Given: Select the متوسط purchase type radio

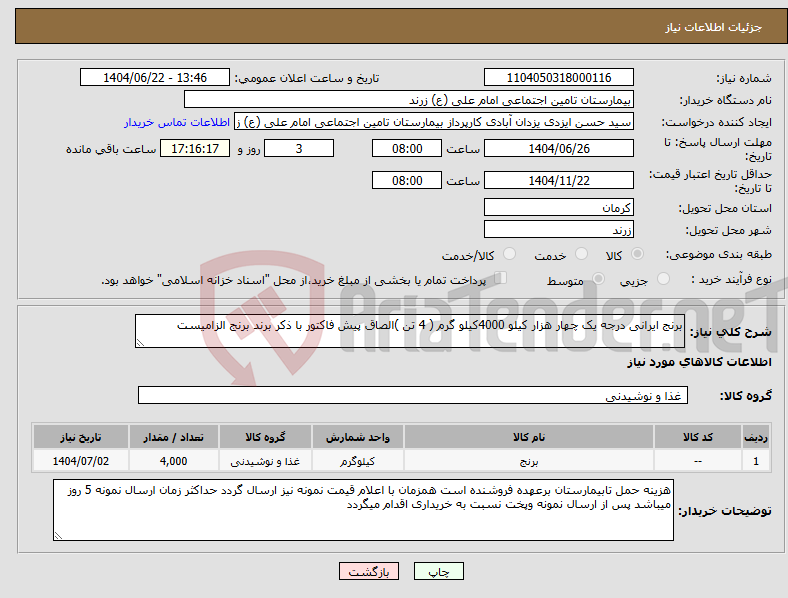Looking at the screenshot, I should pos(599,278).
